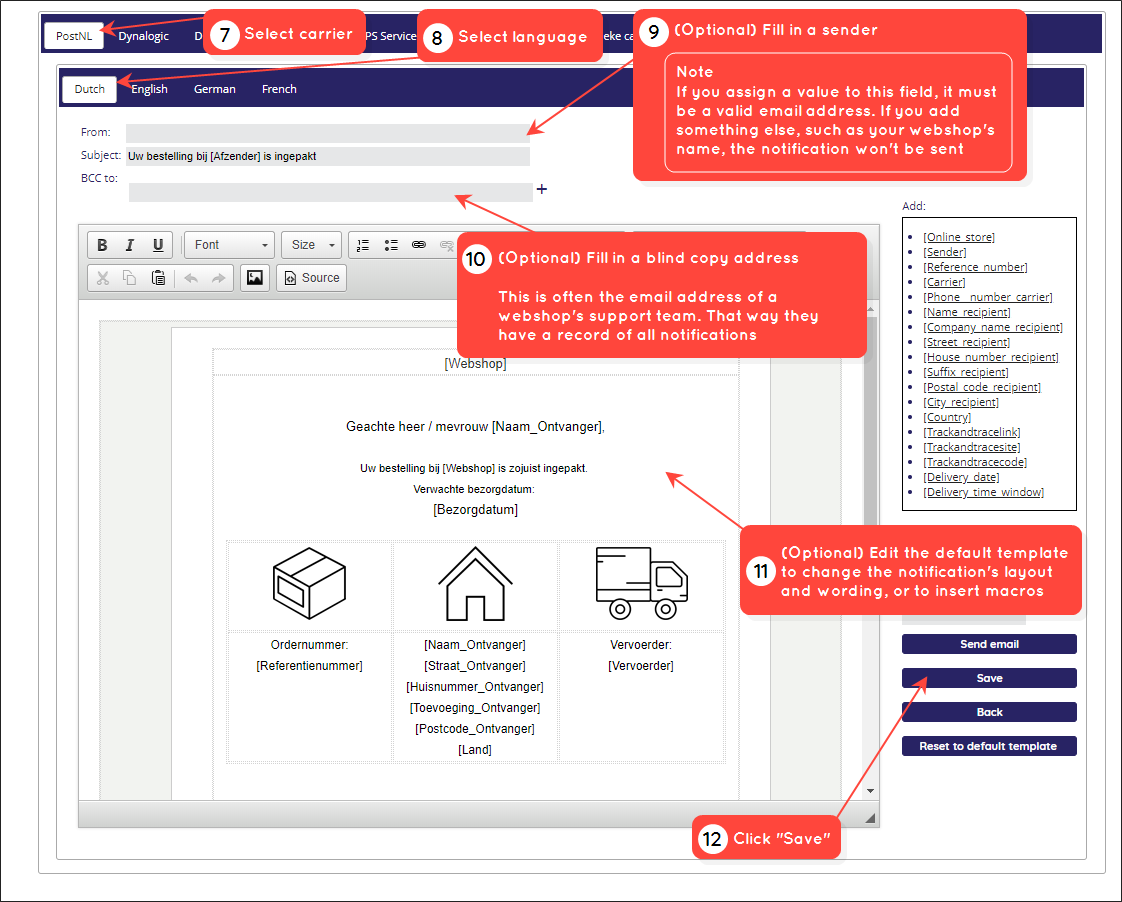Insert the [Carrier] macro
This screenshot has height=902, width=1122.
click(945, 282)
